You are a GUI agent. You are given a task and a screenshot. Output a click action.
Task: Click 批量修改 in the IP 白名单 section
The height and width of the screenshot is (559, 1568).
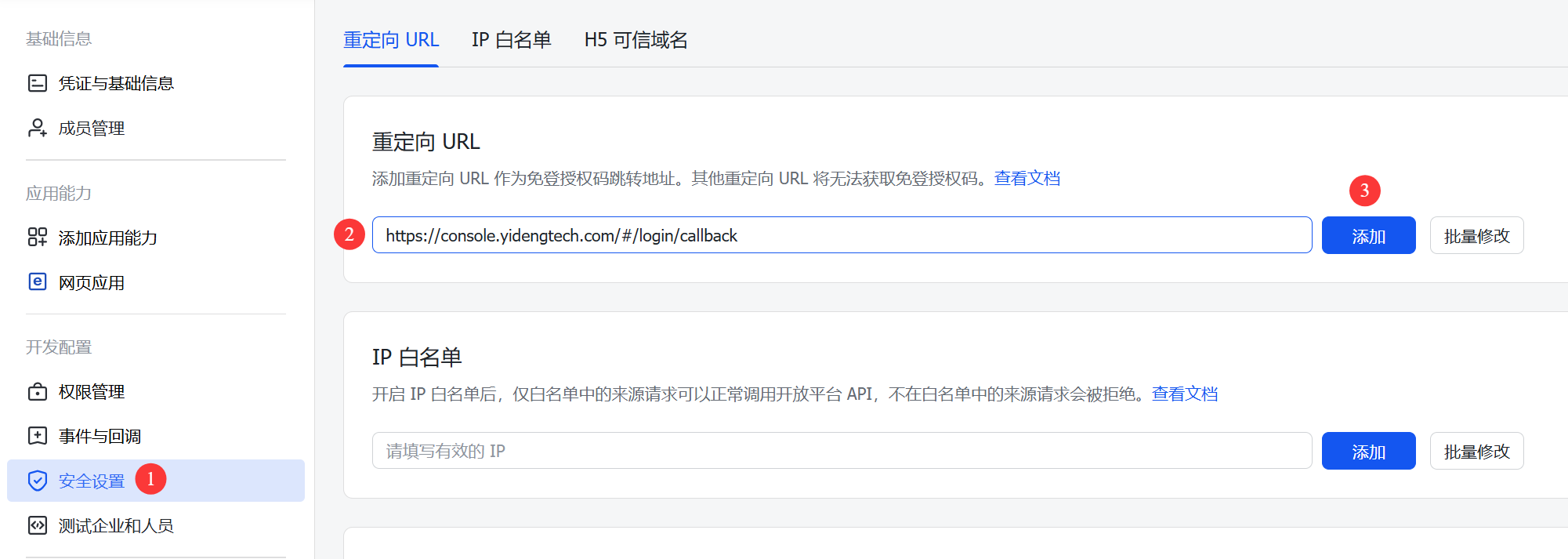(x=1476, y=452)
